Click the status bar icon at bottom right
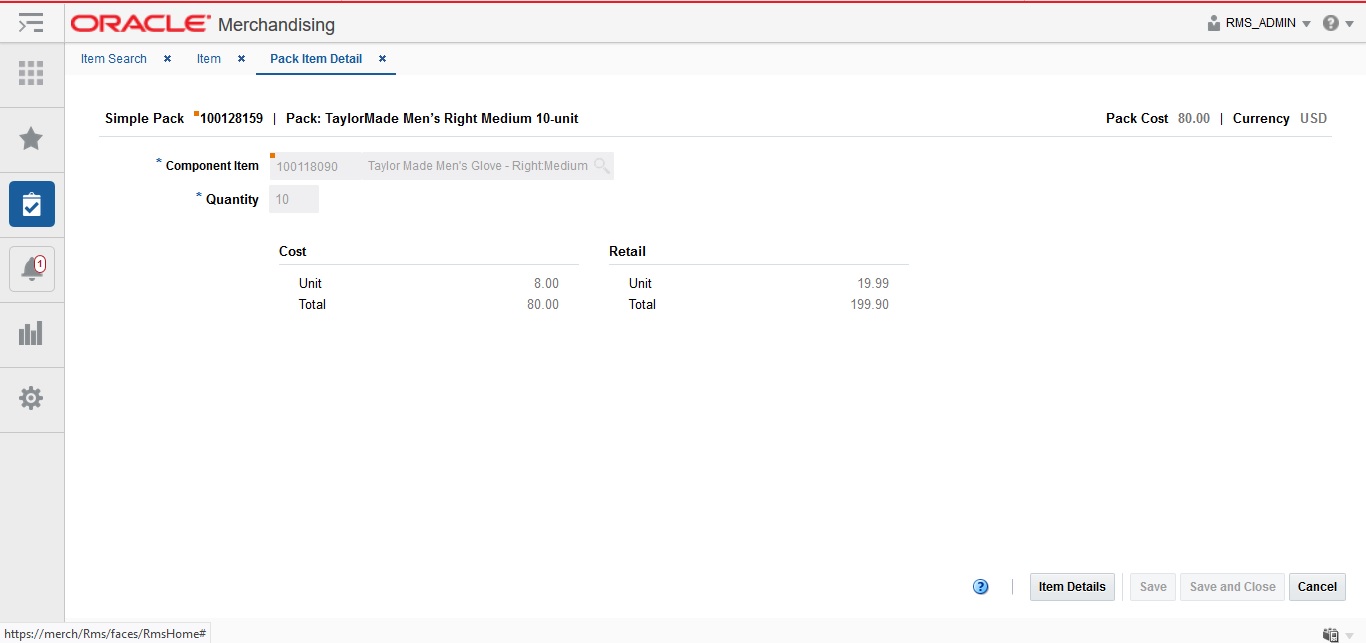The width and height of the screenshot is (1366, 643). 1330,634
